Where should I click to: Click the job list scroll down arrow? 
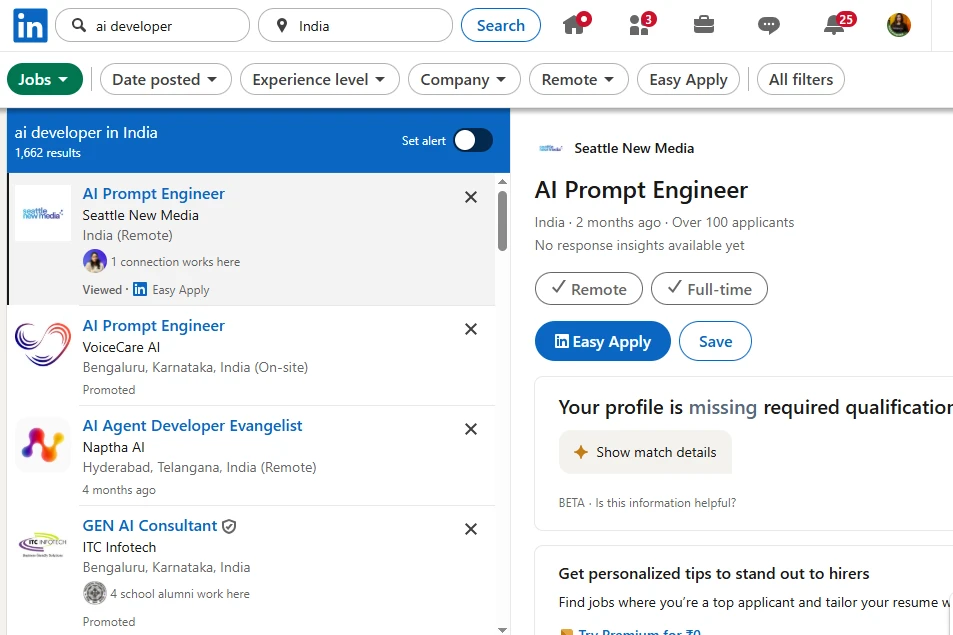(x=502, y=630)
